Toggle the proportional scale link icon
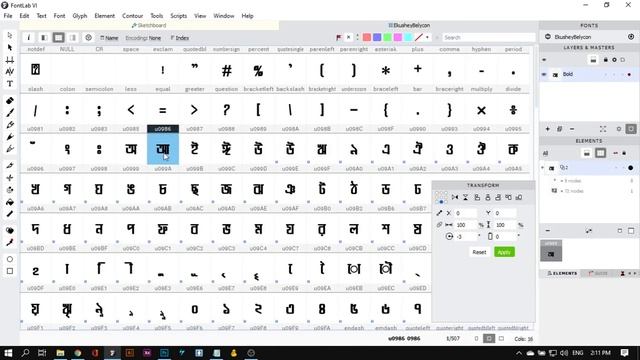 439,225
